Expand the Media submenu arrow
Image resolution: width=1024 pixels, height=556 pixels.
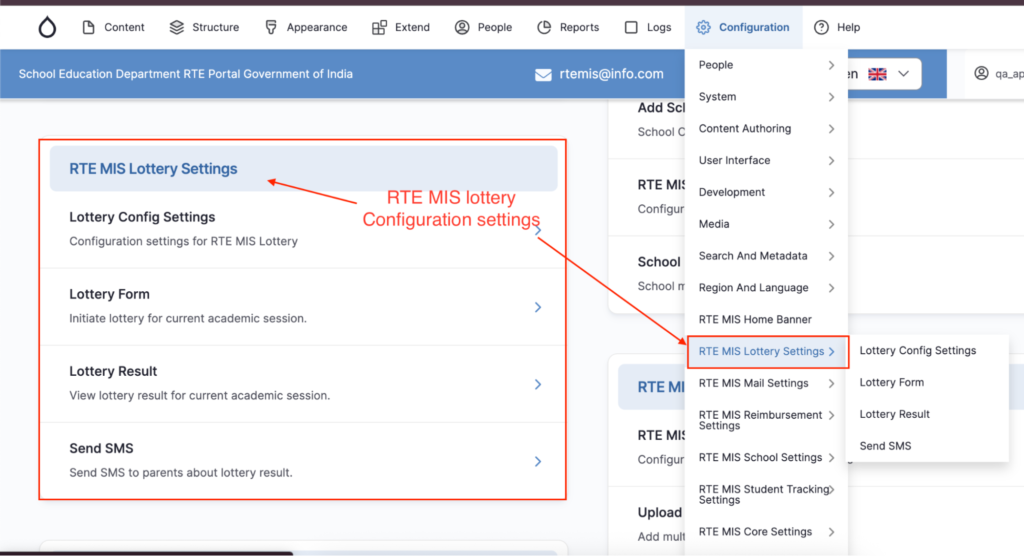(x=831, y=224)
